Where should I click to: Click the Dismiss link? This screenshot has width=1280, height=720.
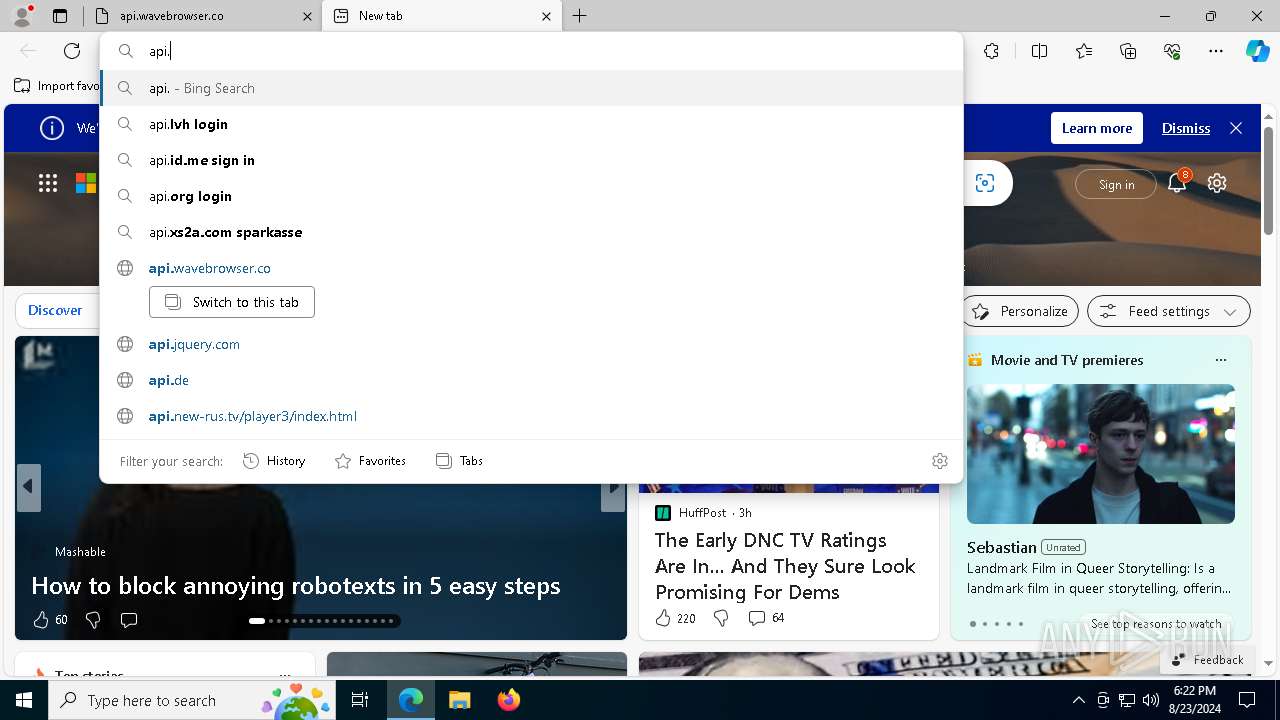point(1186,128)
